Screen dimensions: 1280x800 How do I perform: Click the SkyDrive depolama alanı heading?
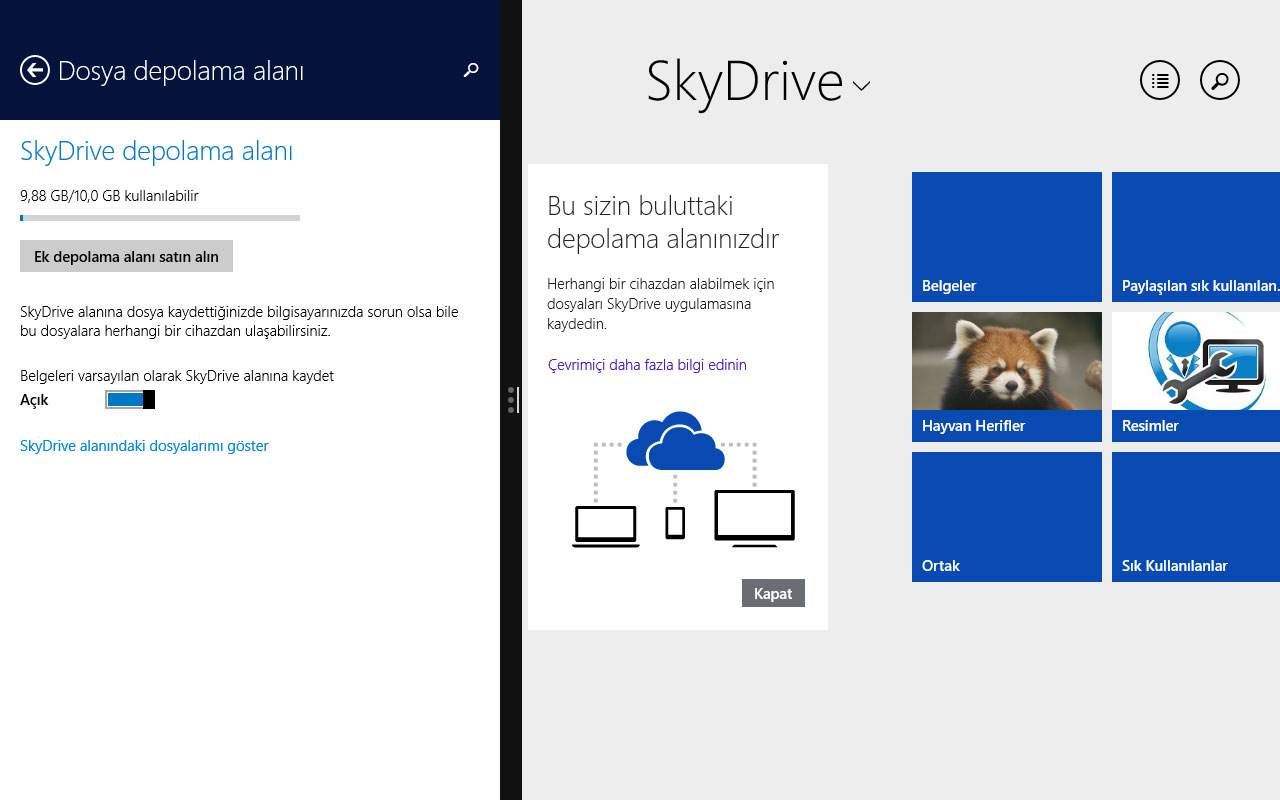pyautogui.click(x=156, y=152)
